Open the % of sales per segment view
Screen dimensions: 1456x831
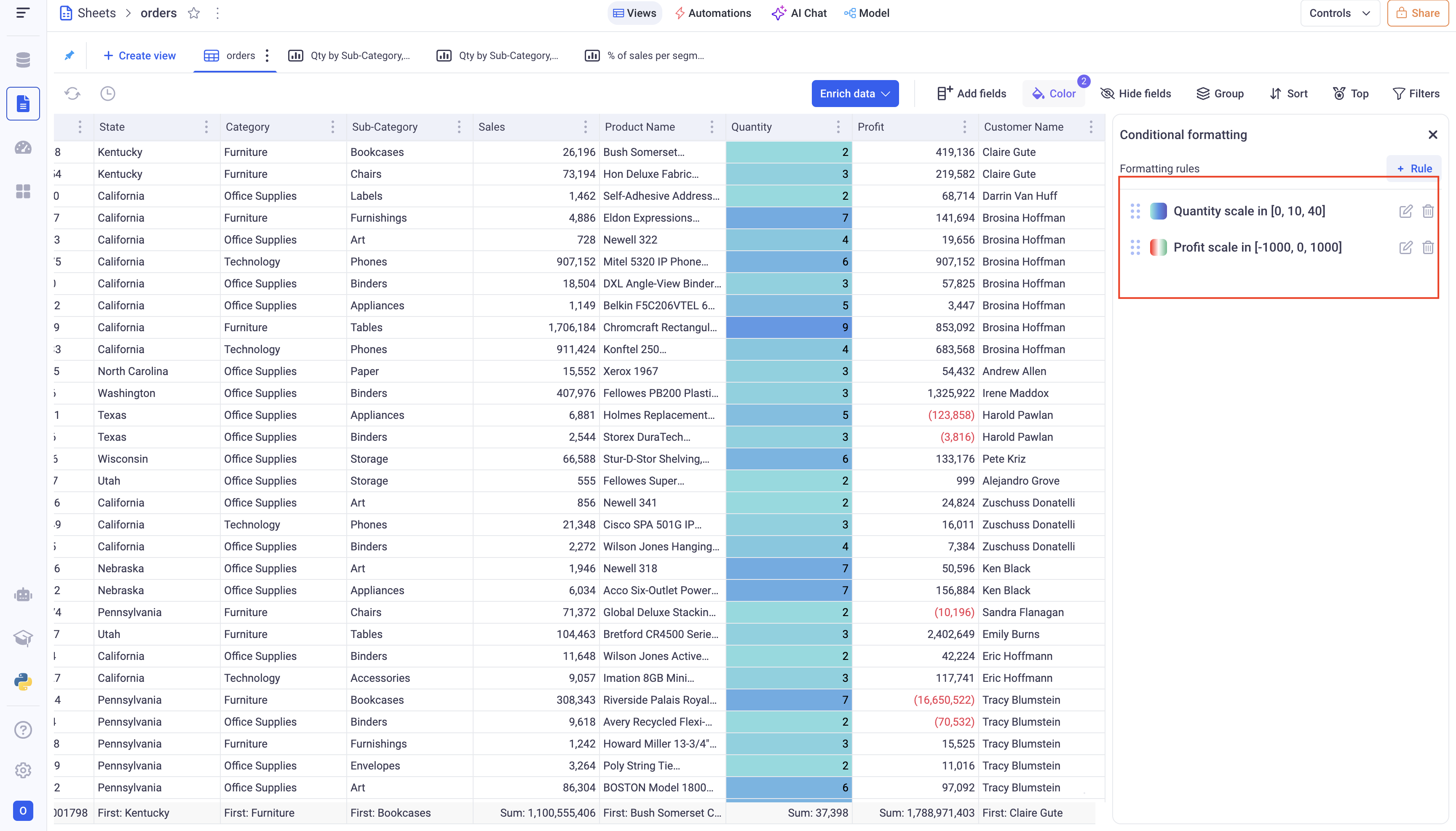pyautogui.click(x=645, y=55)
